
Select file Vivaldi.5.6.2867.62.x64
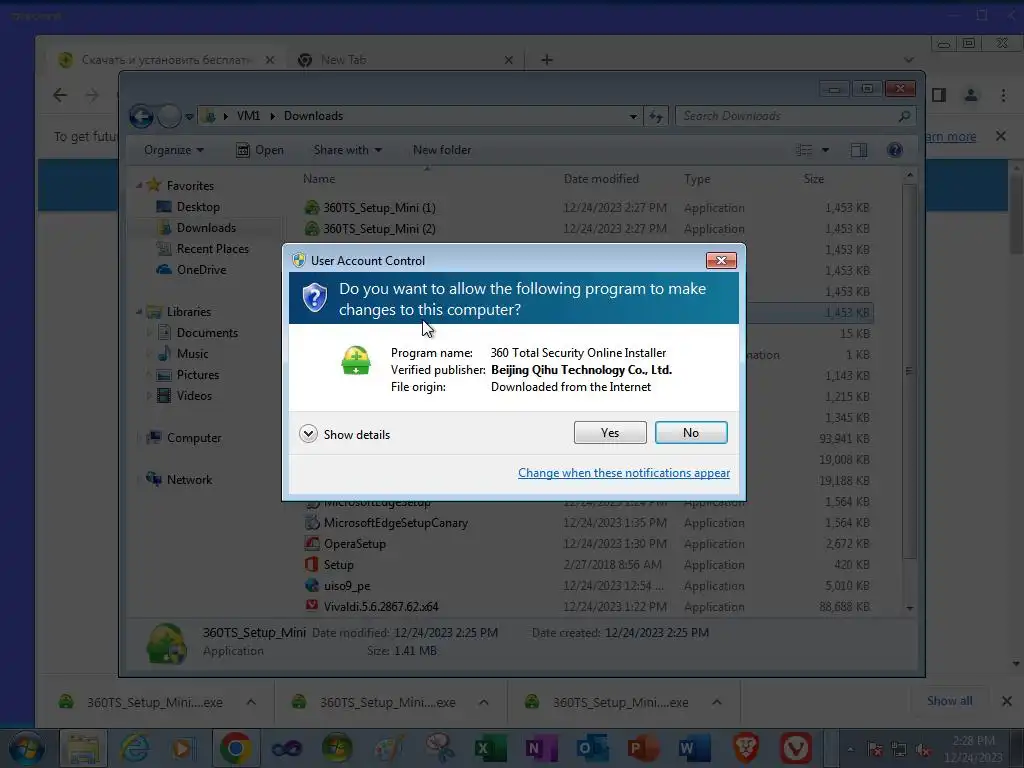pyautogui.click(x=381, y=607)
